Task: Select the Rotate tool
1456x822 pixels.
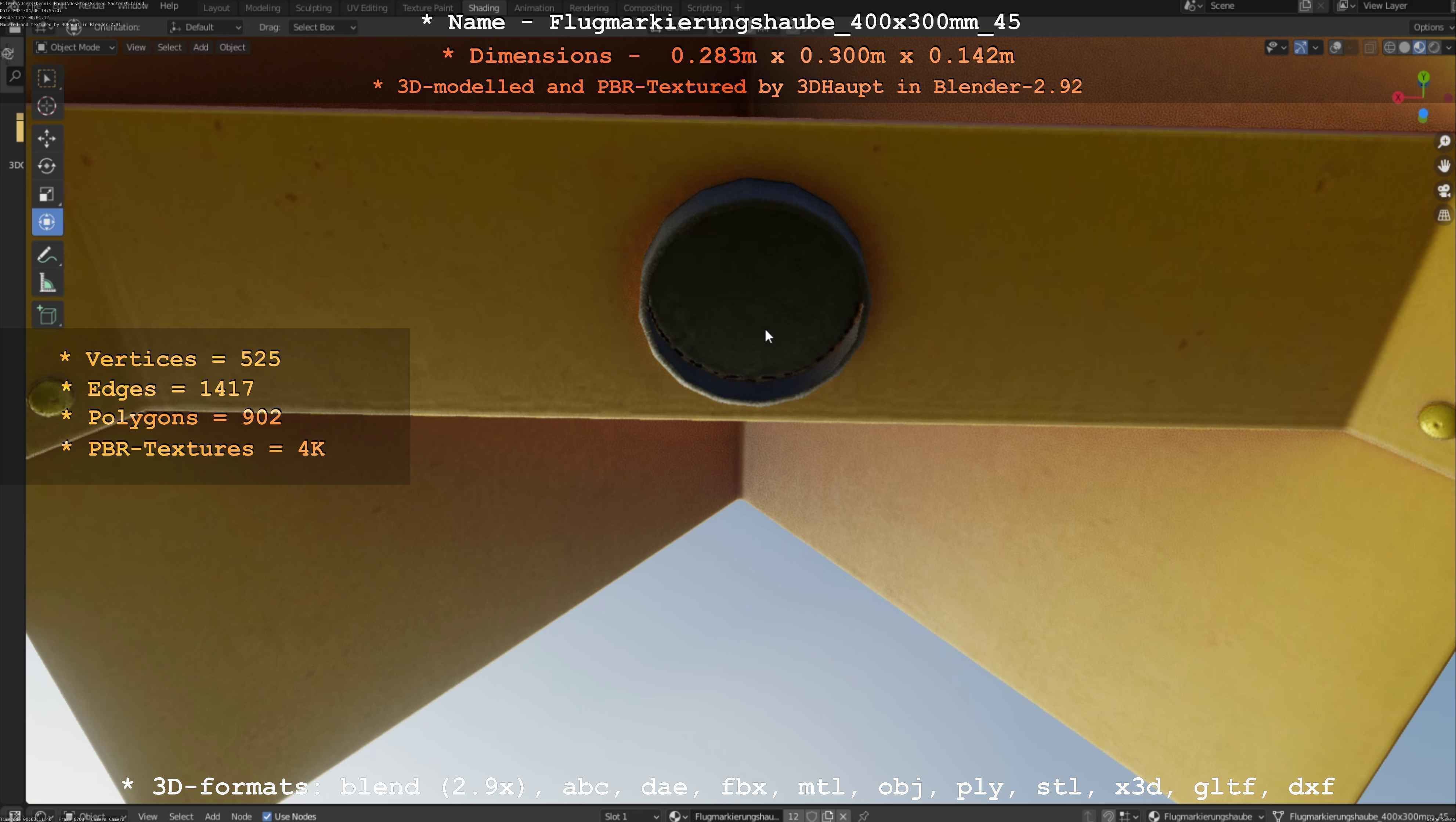Action: 47,166
